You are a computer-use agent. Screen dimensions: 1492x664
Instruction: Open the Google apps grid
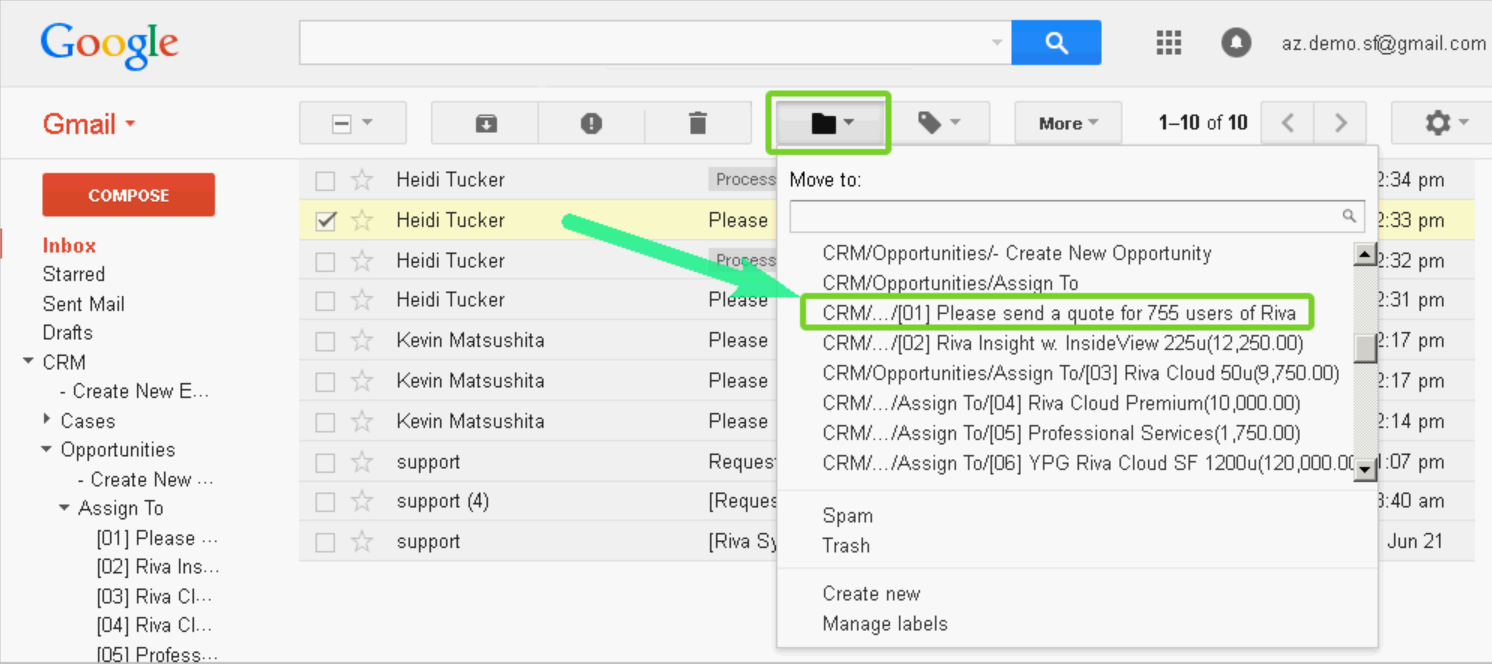point(1168,43)
